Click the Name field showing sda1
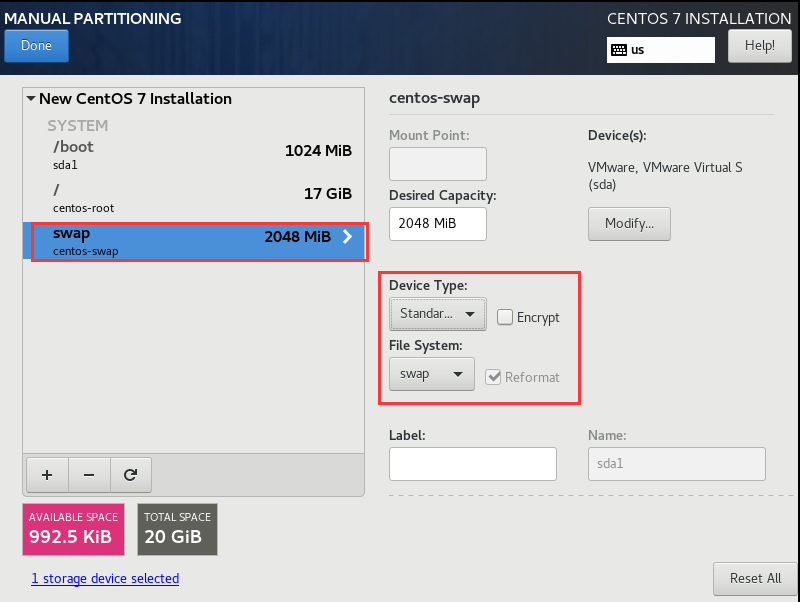 click(677, 464)
